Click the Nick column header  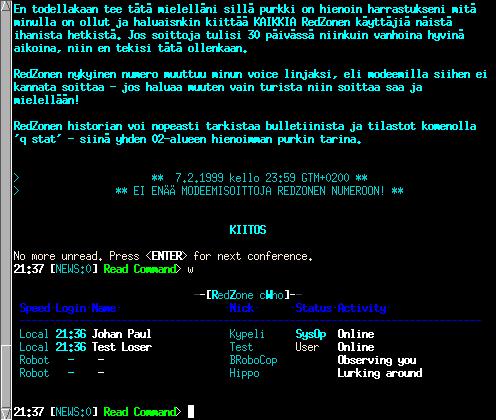tap(241, 308)
